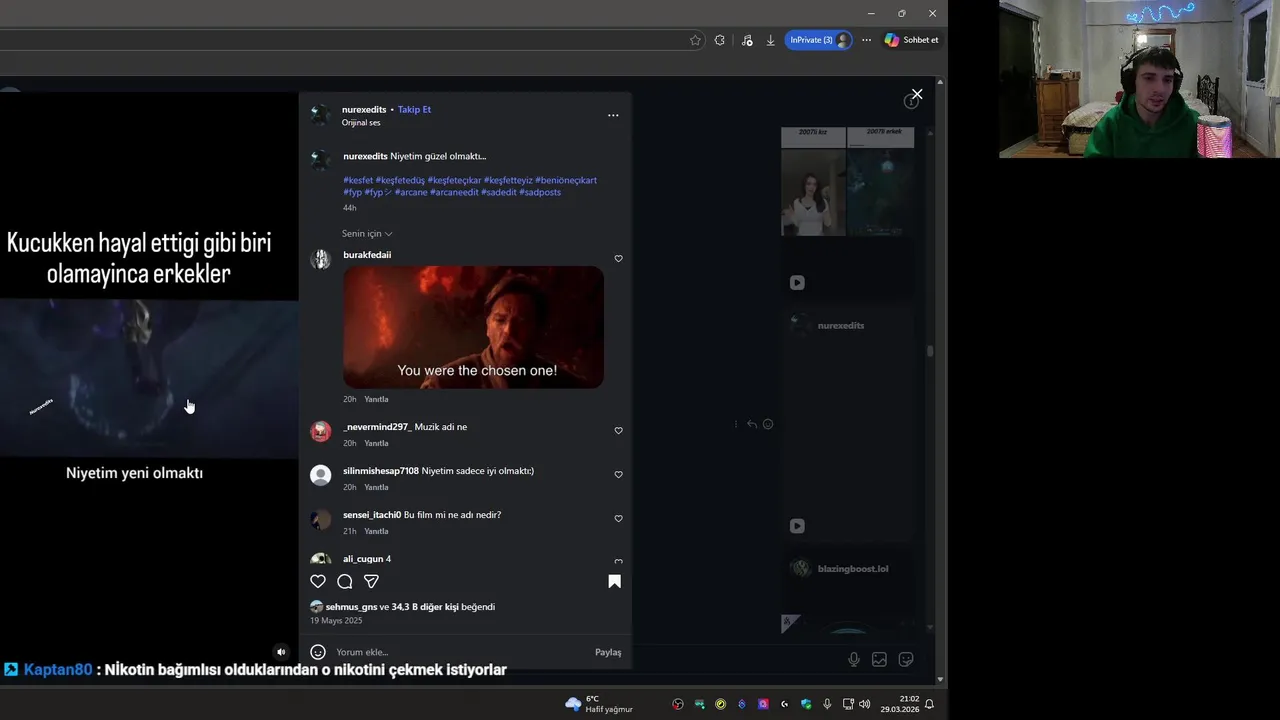Open browser settings and more menu
Viewport: 1280px width, 720px height.
pos(866,40)
